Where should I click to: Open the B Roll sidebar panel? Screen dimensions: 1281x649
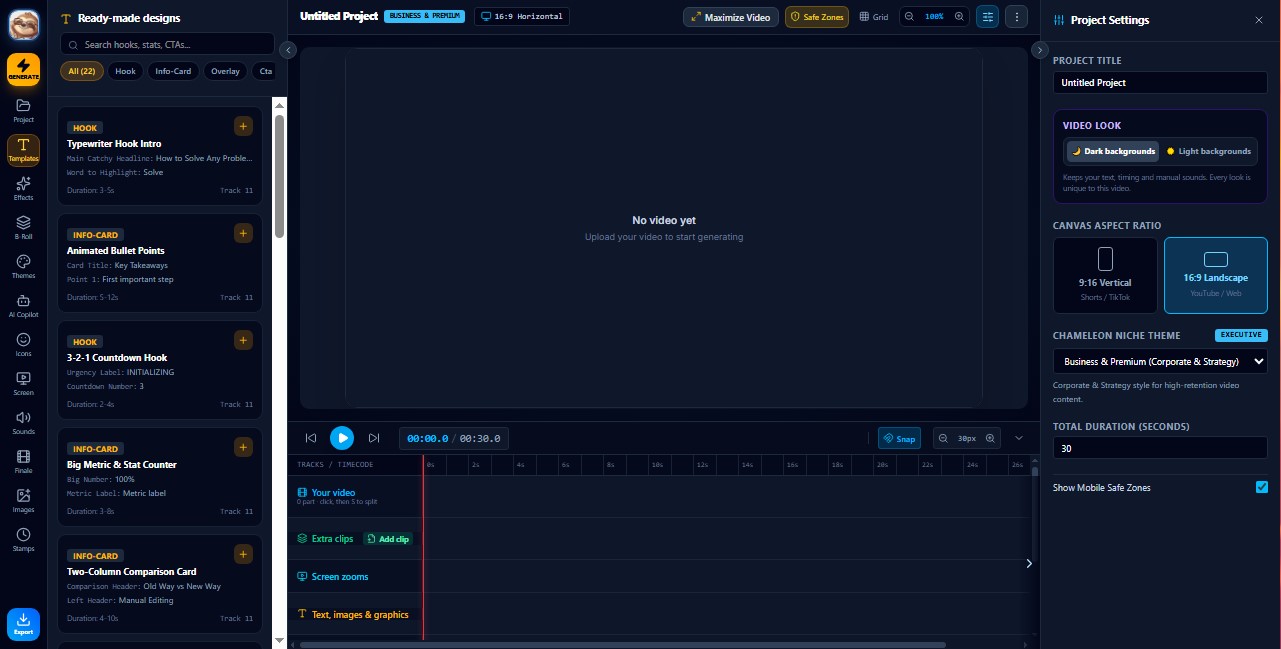(23, 227)
